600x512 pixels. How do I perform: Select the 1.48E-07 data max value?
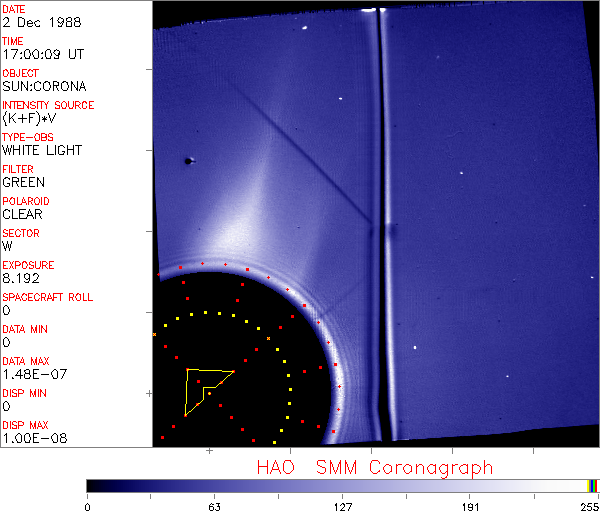click(35, 374)
